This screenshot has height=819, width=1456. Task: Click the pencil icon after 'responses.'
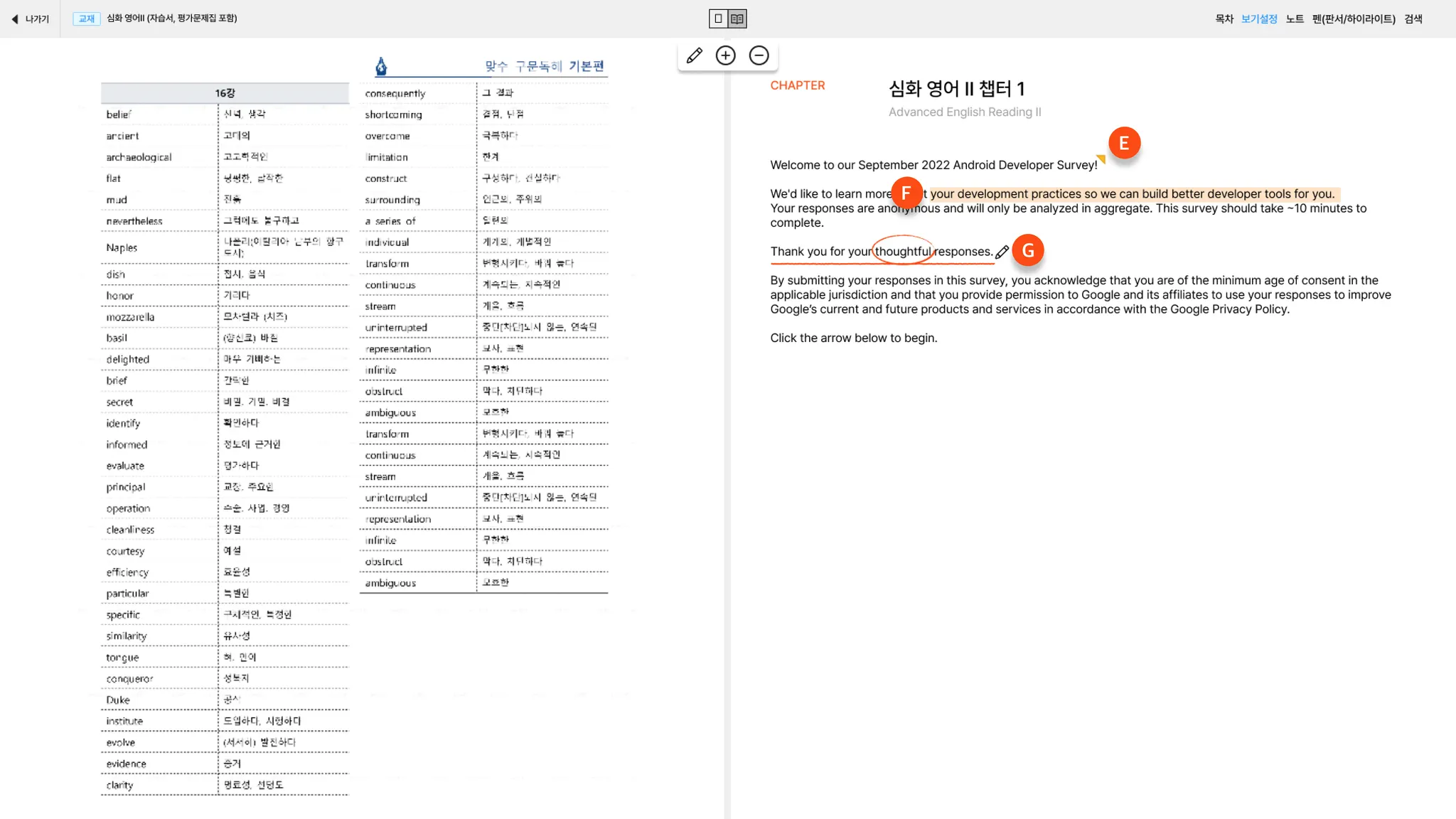pyautogui.click(x=1002, y=252)
